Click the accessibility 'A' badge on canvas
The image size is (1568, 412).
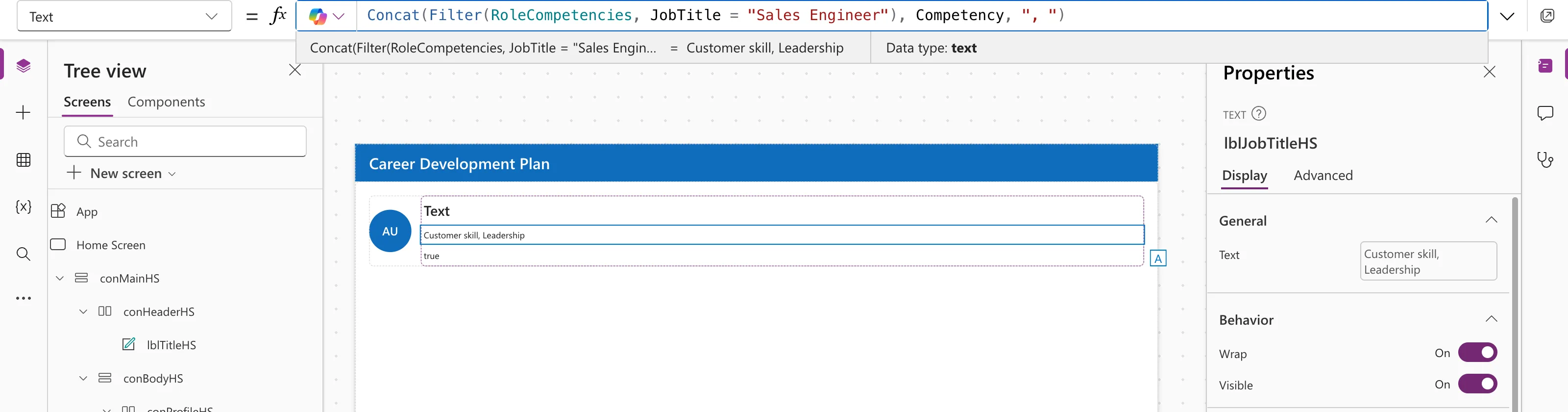[1158, 258]
